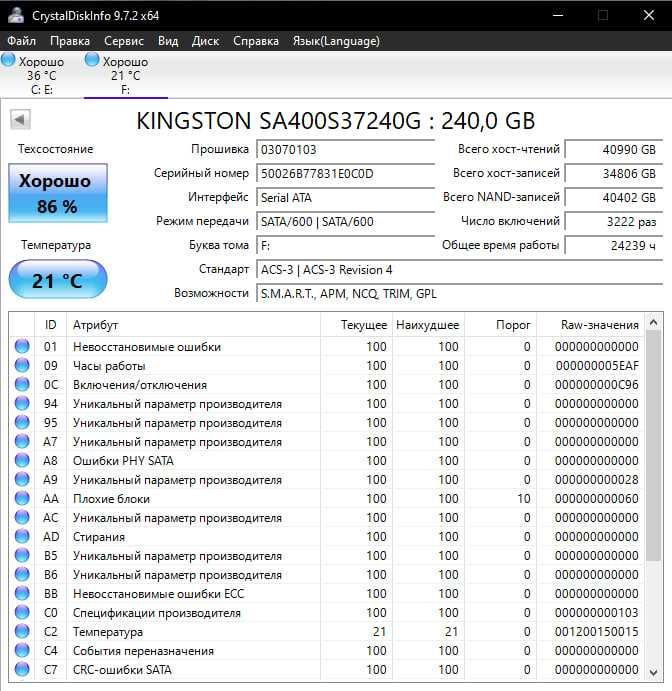Image resolution: width=672 pixels, height=691 pixels.
Task: Click the total host reads value 40990 GB
Action: 613,149
